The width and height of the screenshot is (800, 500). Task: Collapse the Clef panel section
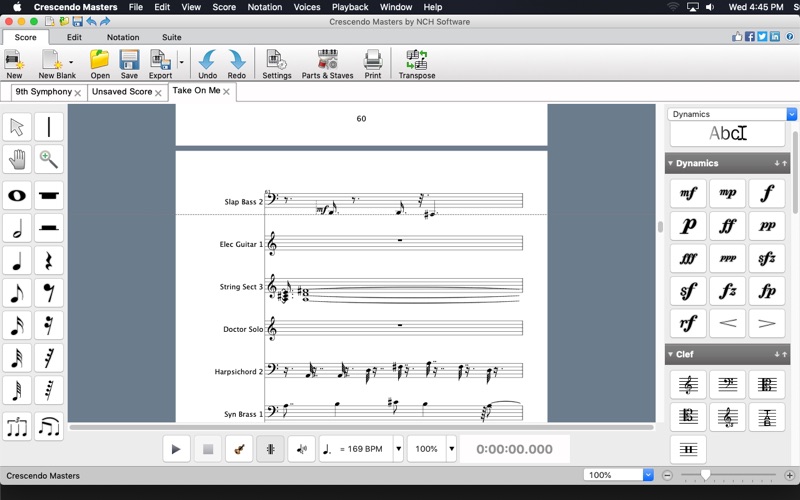670,354
